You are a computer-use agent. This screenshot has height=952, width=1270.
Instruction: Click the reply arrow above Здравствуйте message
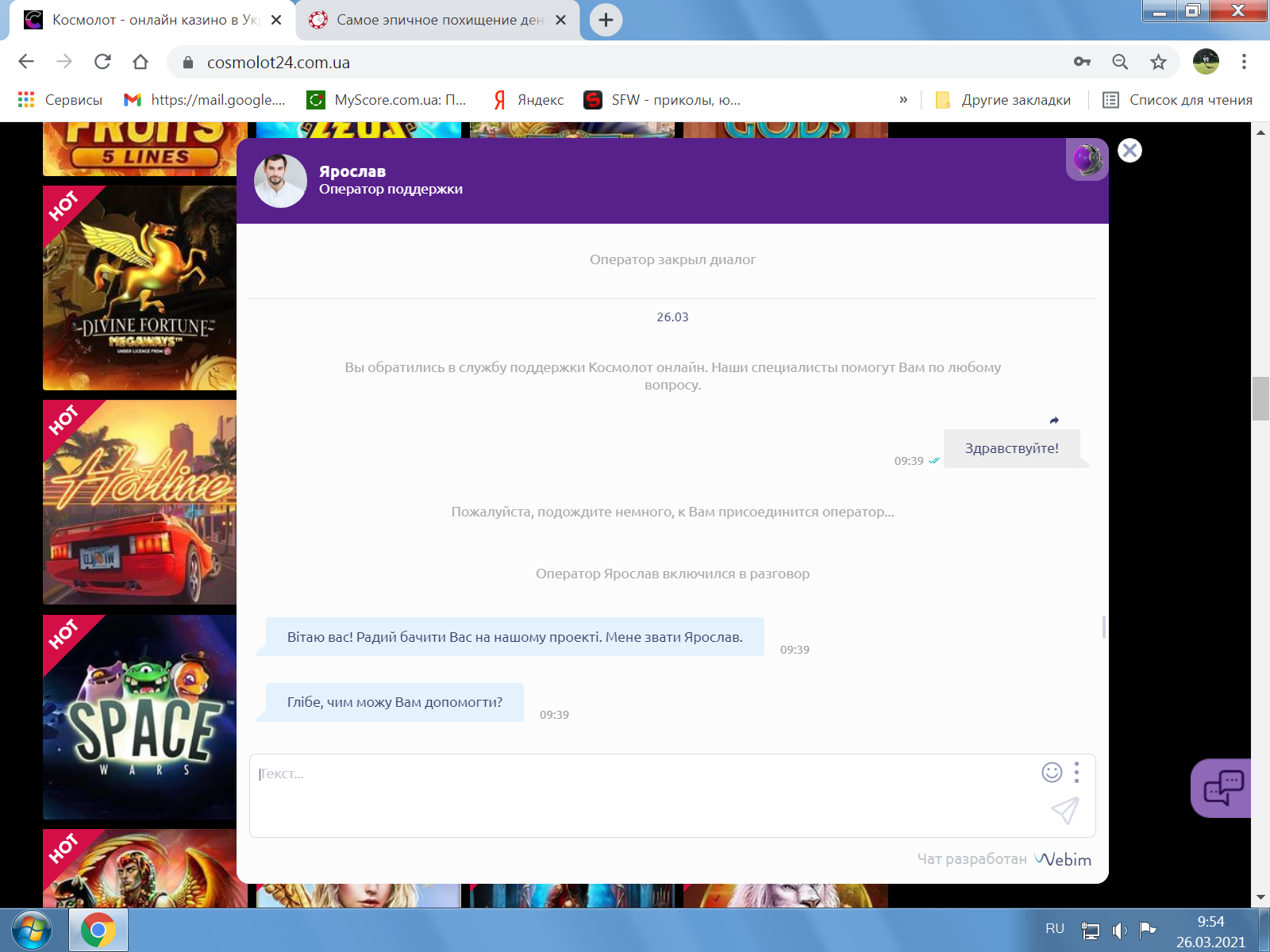click(1054, 420)
